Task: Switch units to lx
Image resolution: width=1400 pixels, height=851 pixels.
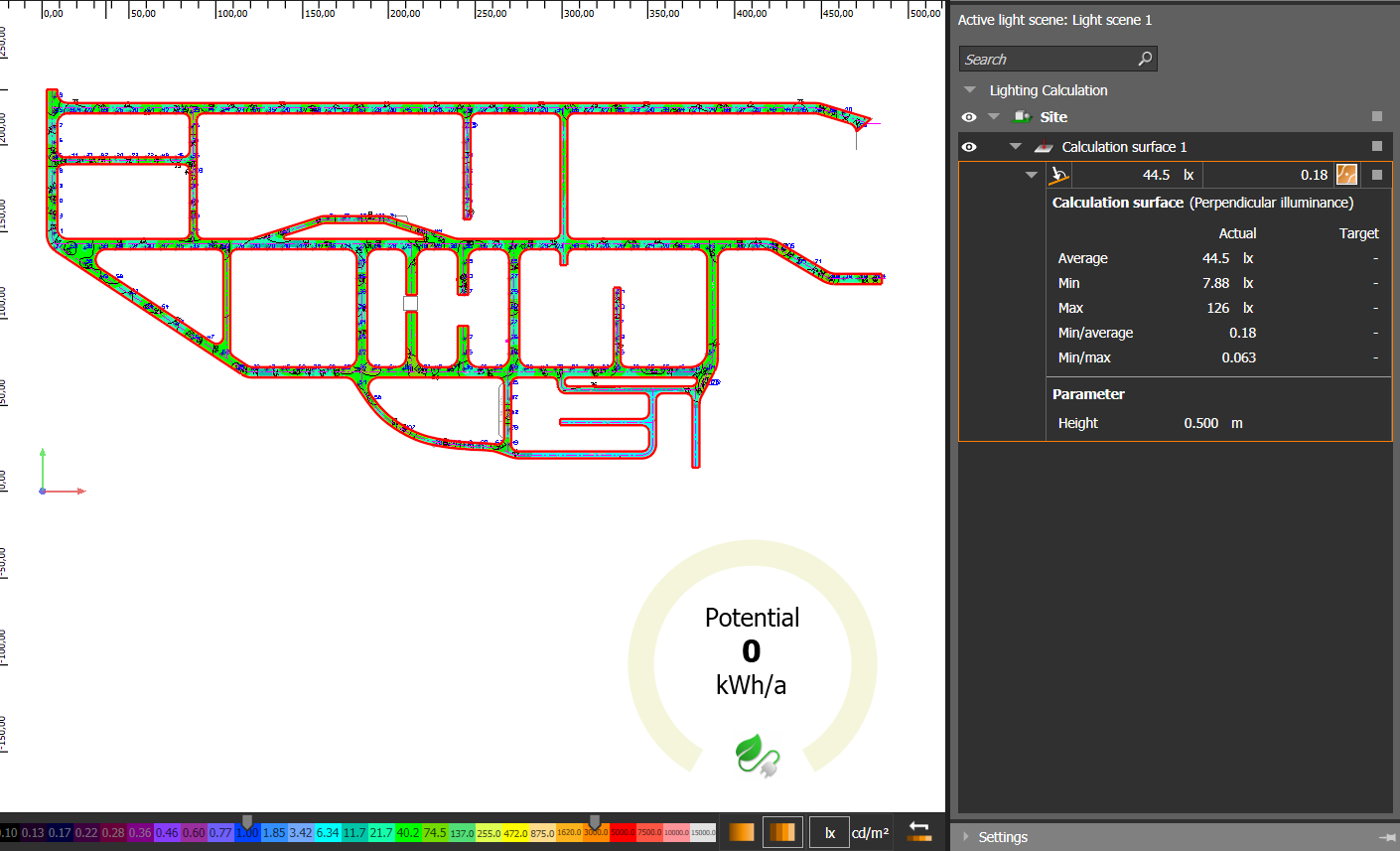Action: pyautogui.click(x=830, y=832)
